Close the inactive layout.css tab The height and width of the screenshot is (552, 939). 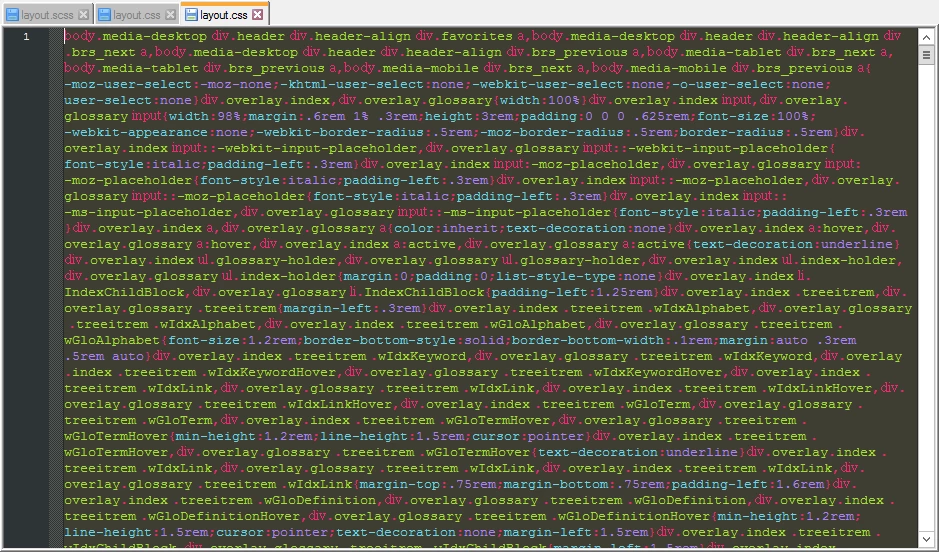(171, 15)
